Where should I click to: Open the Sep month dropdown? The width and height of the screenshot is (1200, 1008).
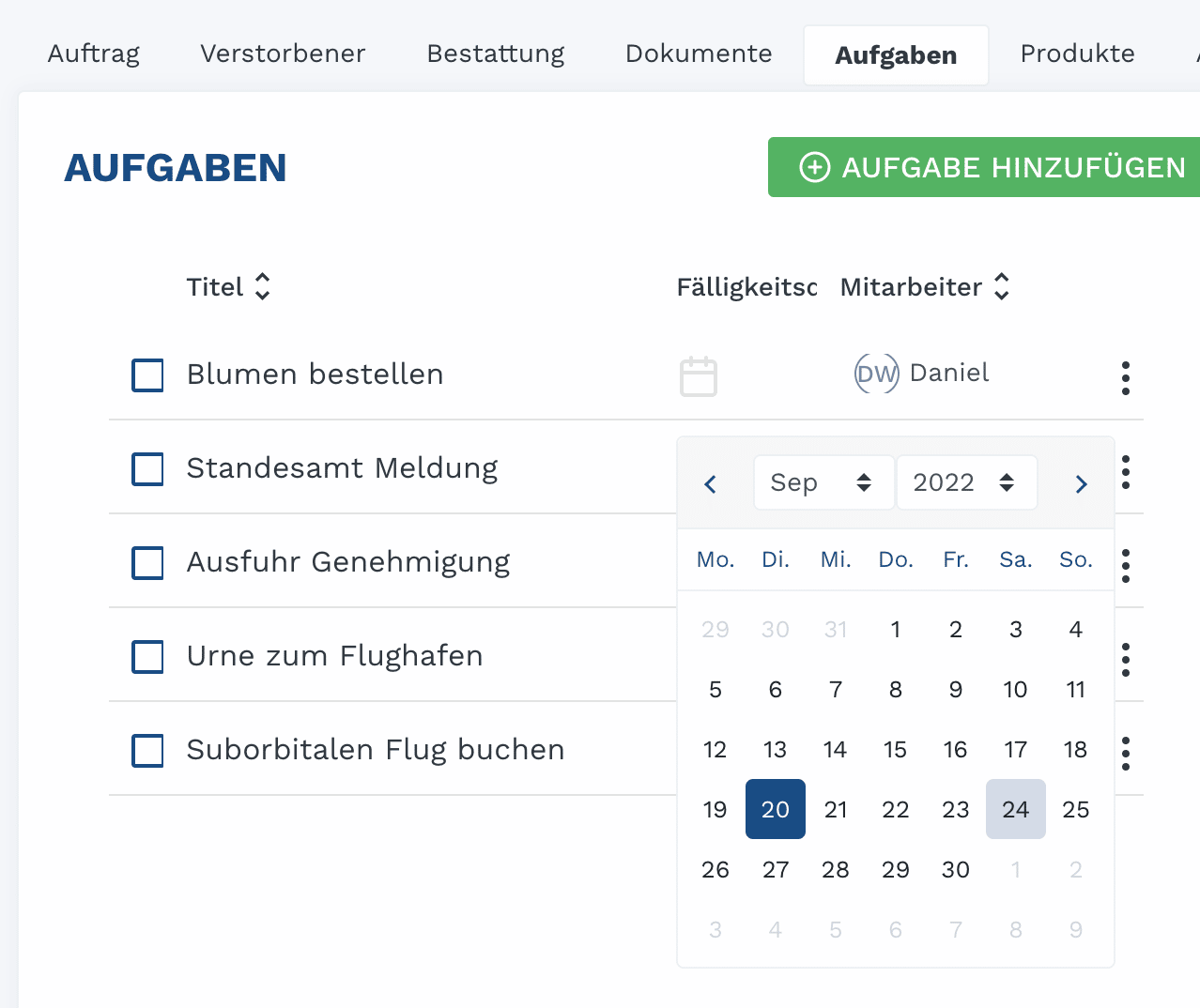[x=823, y=482]
